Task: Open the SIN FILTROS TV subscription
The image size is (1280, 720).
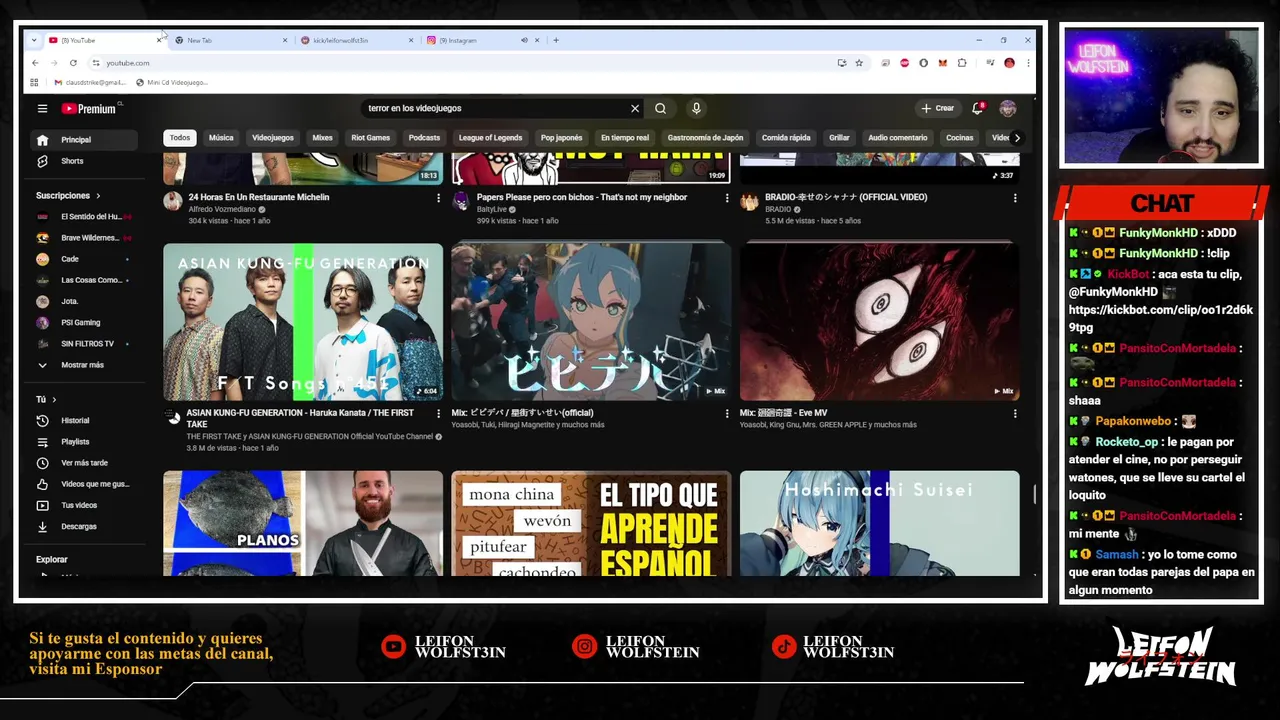Action: [x=83, y=344]
